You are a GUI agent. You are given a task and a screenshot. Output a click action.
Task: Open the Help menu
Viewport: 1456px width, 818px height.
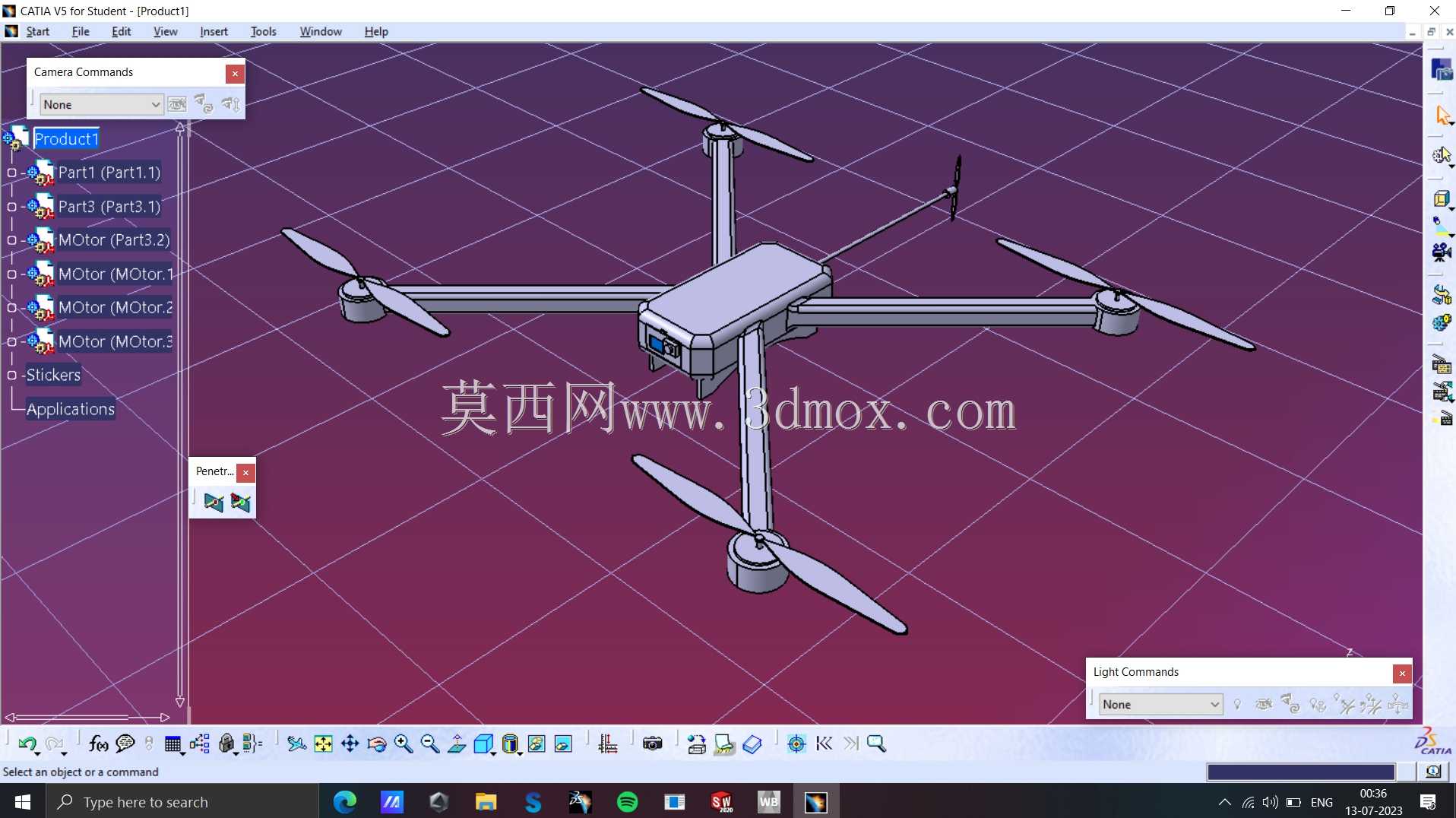[376, 31]
